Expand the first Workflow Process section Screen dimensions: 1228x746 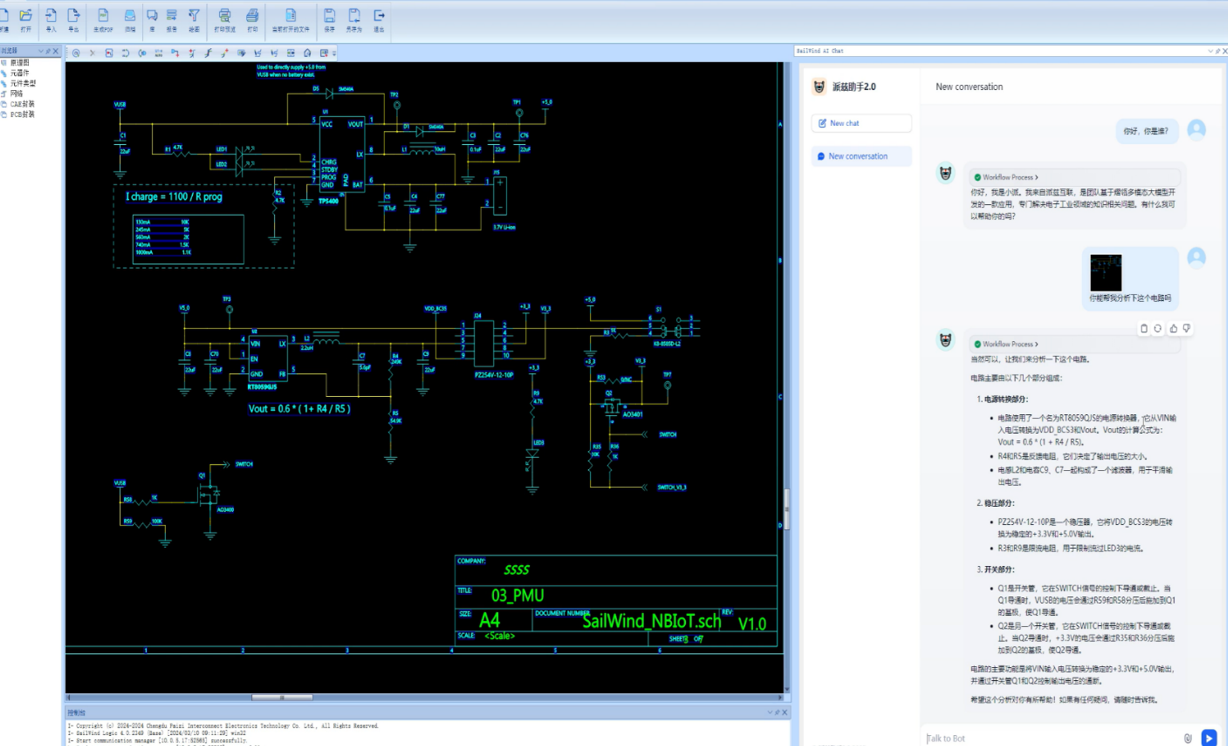click(1010, 177)
